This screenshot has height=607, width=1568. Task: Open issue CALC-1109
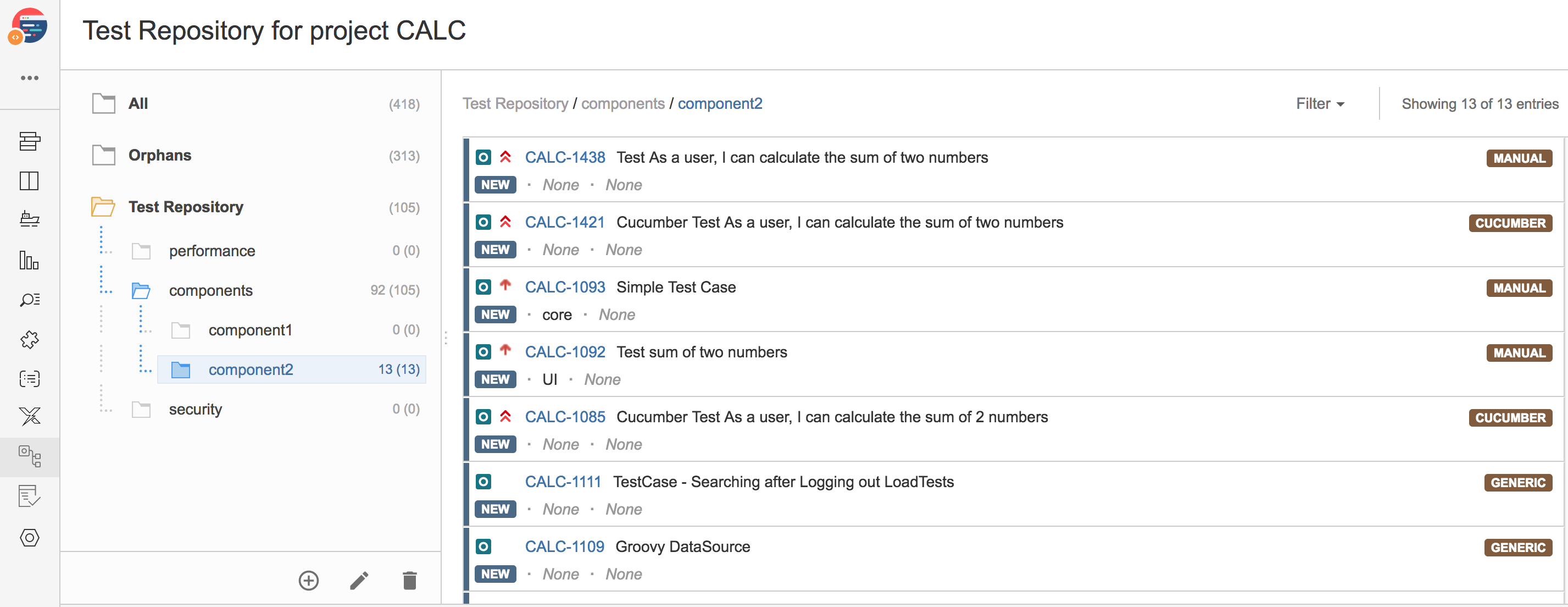[564, 547]
